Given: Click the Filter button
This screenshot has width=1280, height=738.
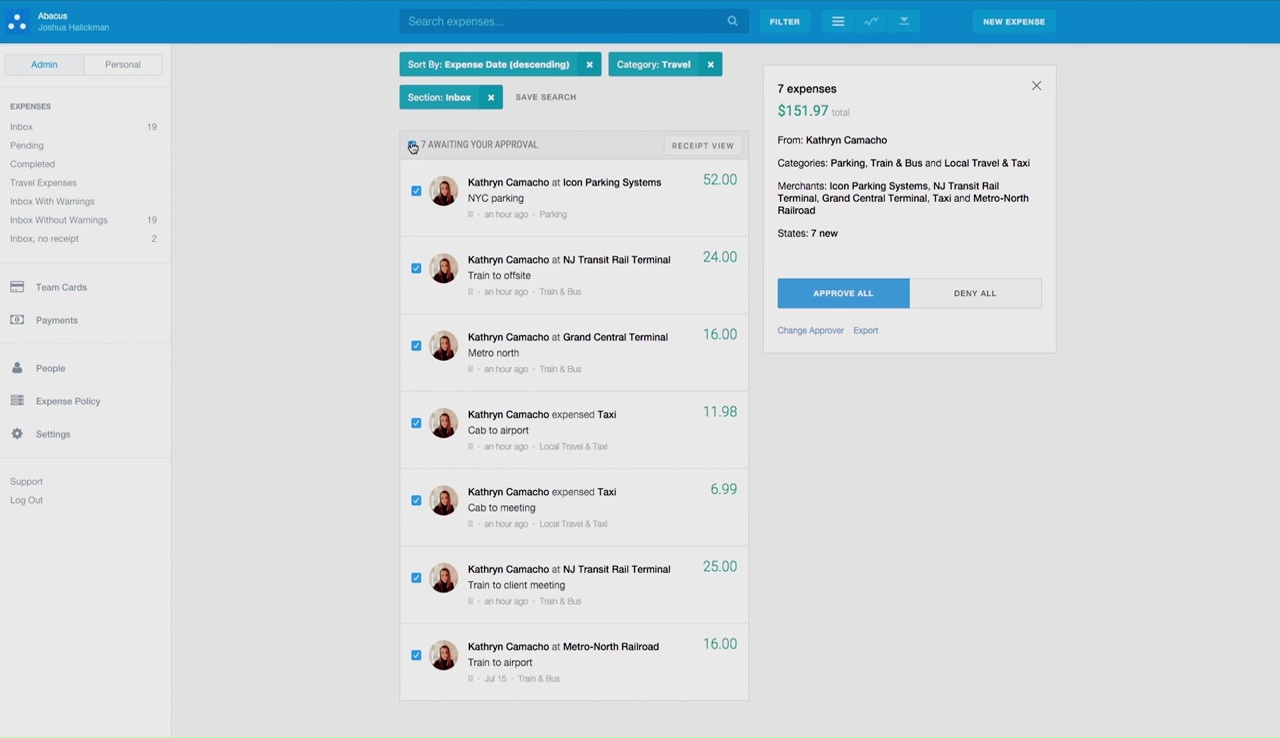Looking at the screenshot, I should (785, 21).
